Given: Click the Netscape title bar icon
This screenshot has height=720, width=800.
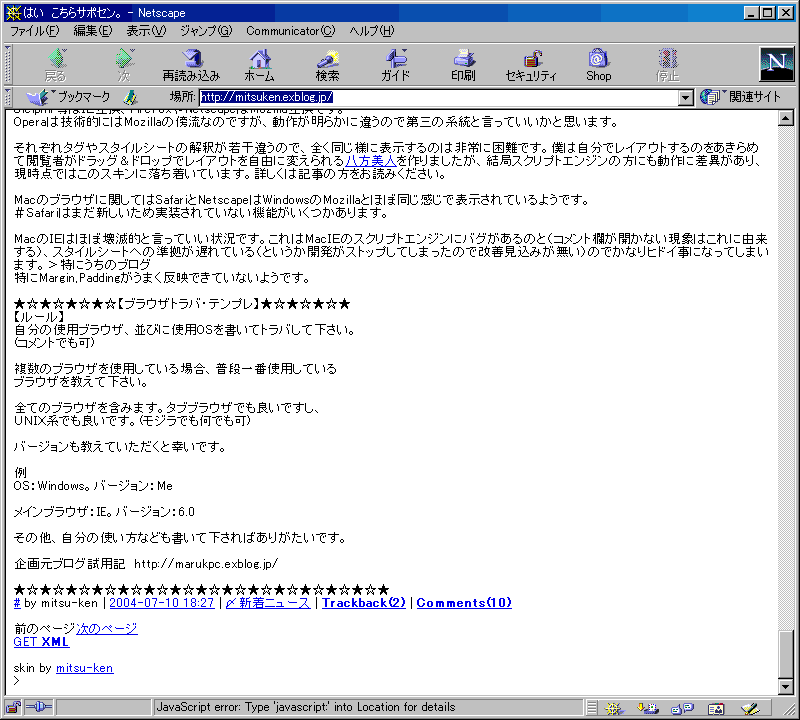Looking at the screenshot, I should click(13, 13).
